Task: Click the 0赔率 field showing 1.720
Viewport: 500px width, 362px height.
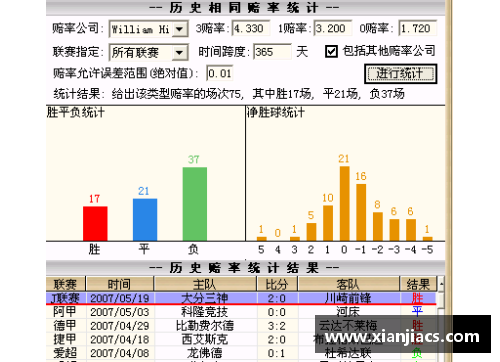Action: coord(418,28)
